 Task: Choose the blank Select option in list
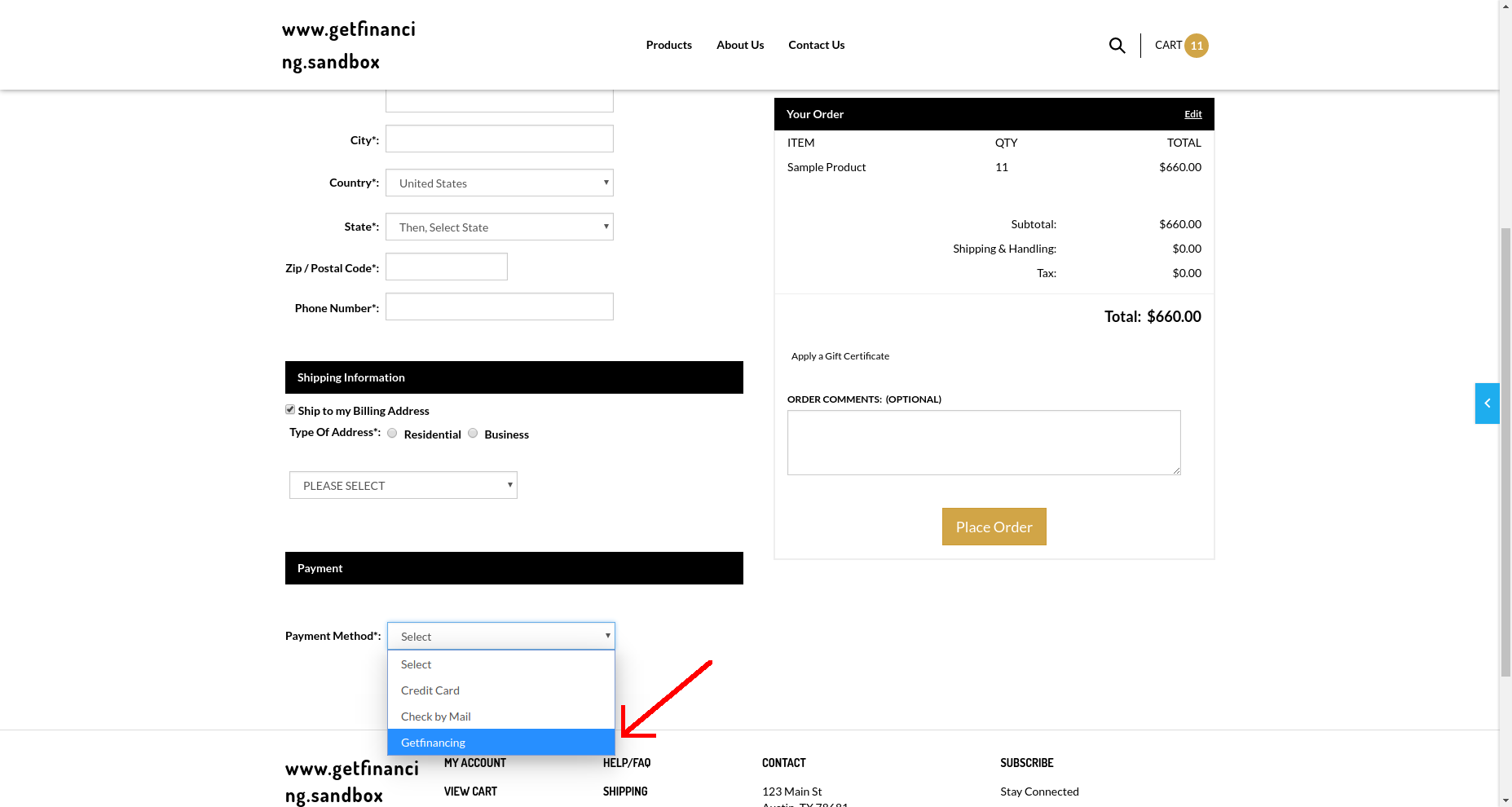point(501,664)
